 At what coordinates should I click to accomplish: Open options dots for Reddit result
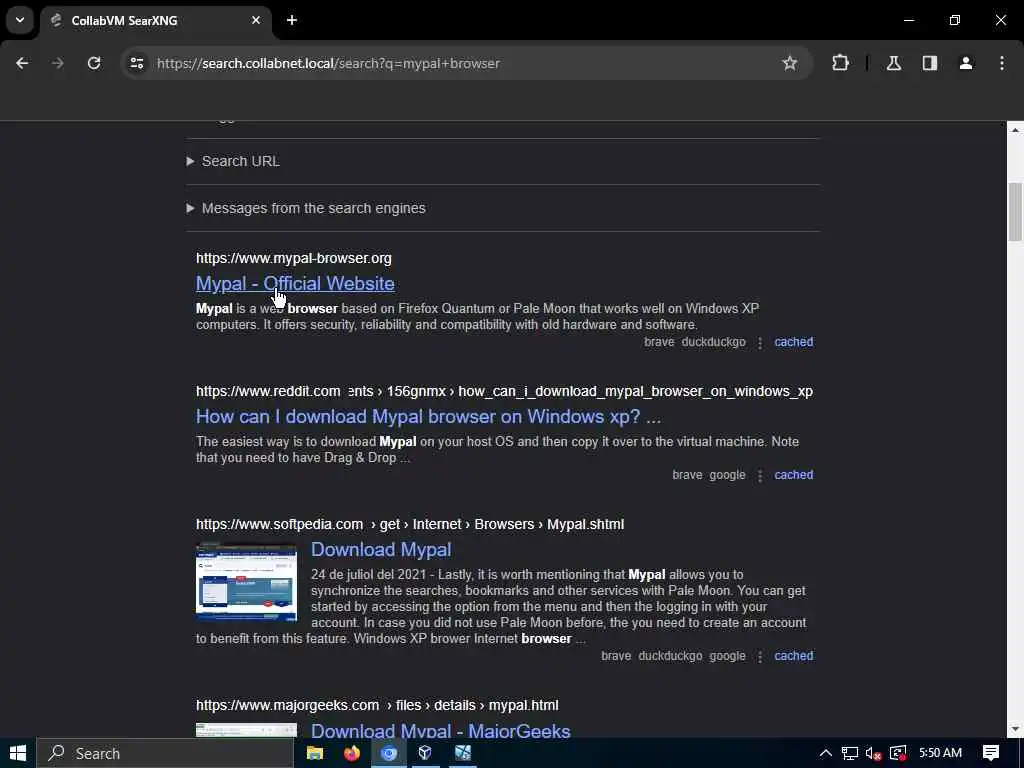click(x=760, y=475)
